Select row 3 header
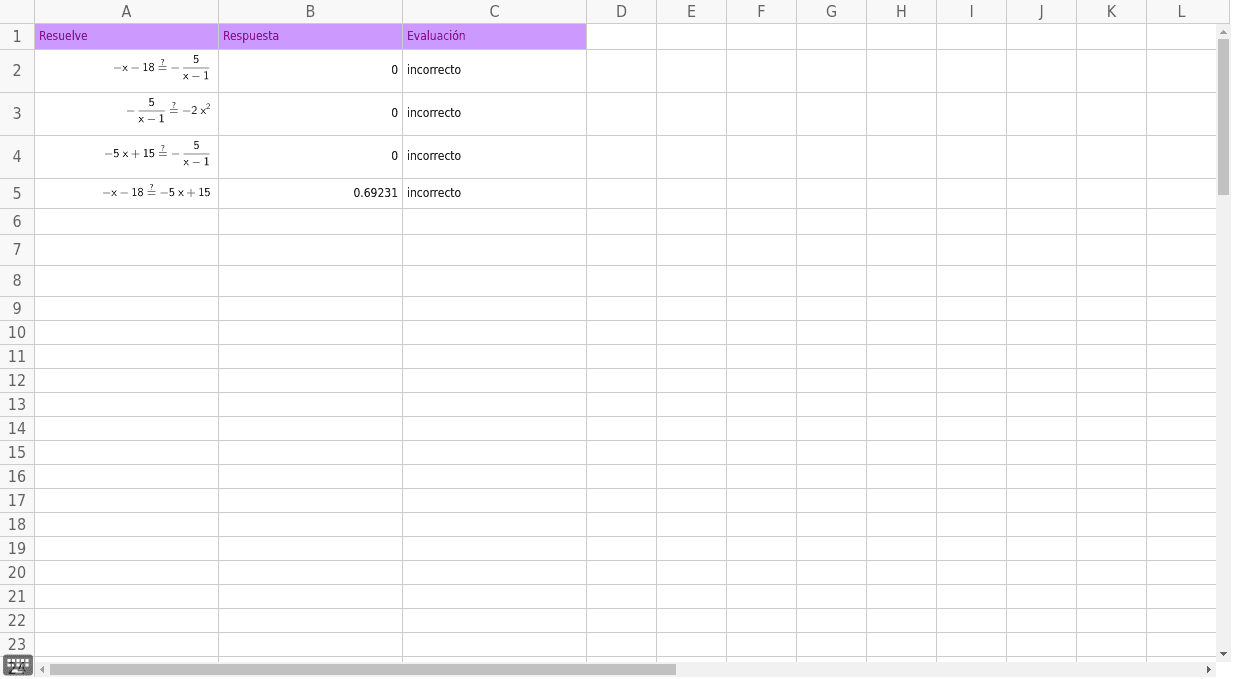This screenshot has height=679, width=1233. [17, 114]
